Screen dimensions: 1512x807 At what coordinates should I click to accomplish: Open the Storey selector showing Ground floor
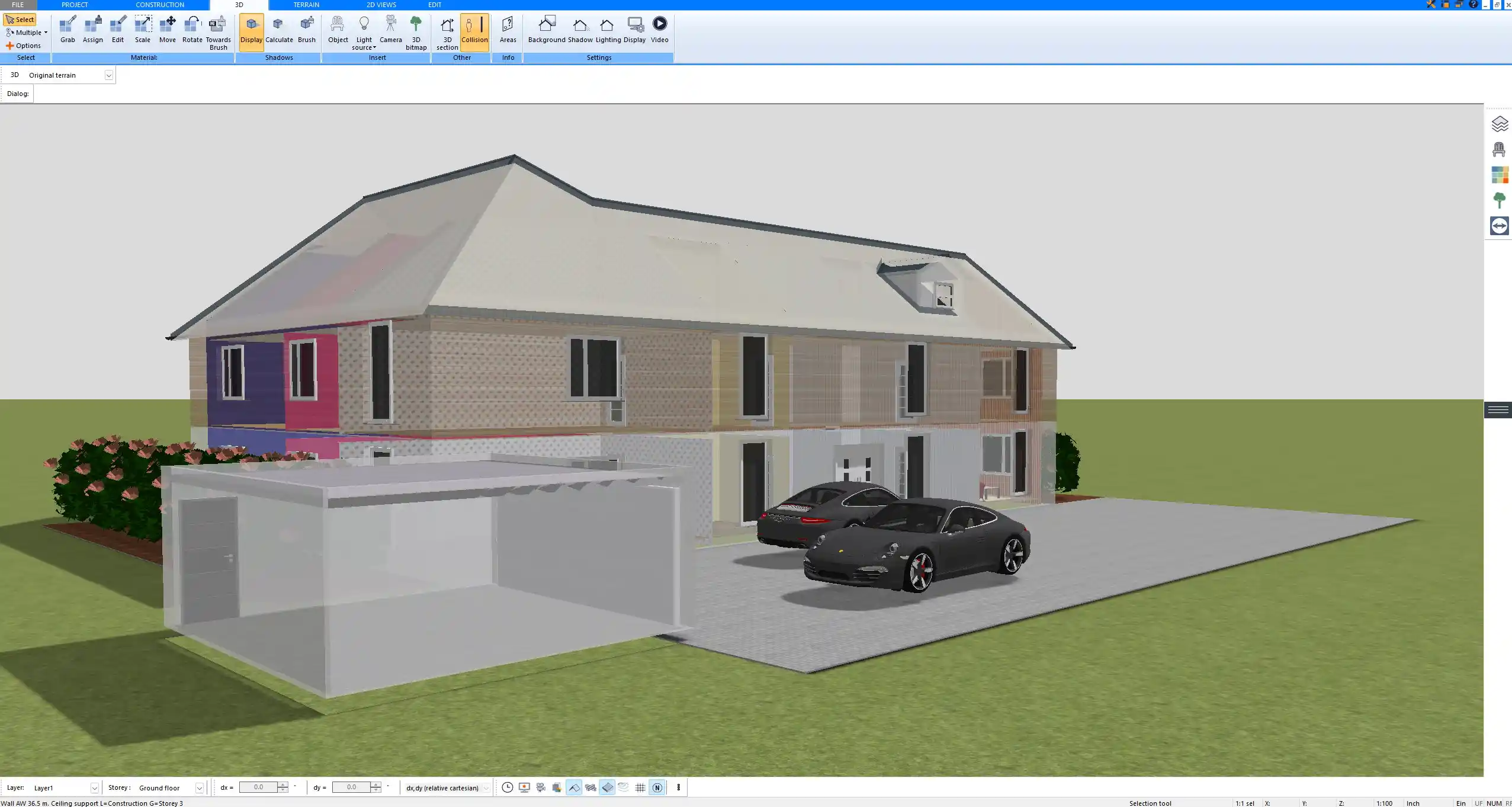(x=199, y=787)
